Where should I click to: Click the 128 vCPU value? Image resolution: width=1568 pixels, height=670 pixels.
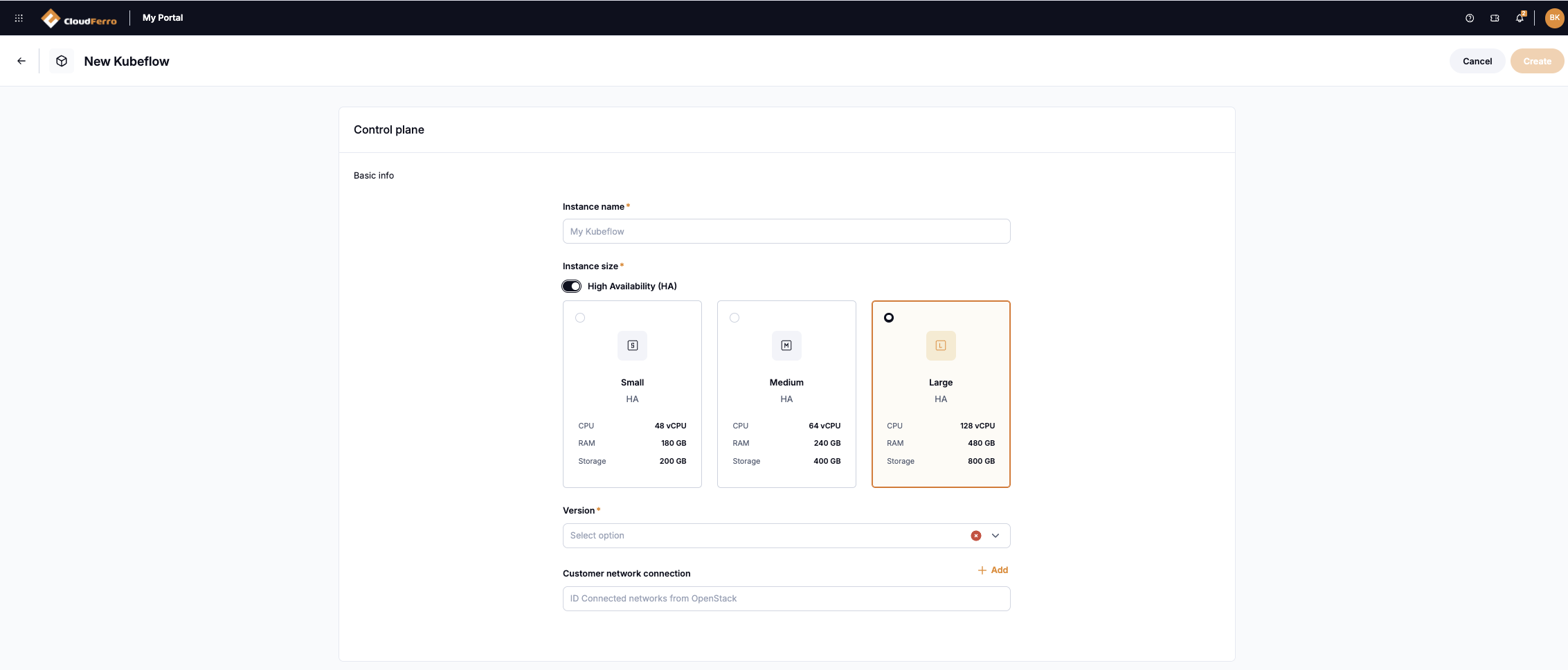pos(977,426)
